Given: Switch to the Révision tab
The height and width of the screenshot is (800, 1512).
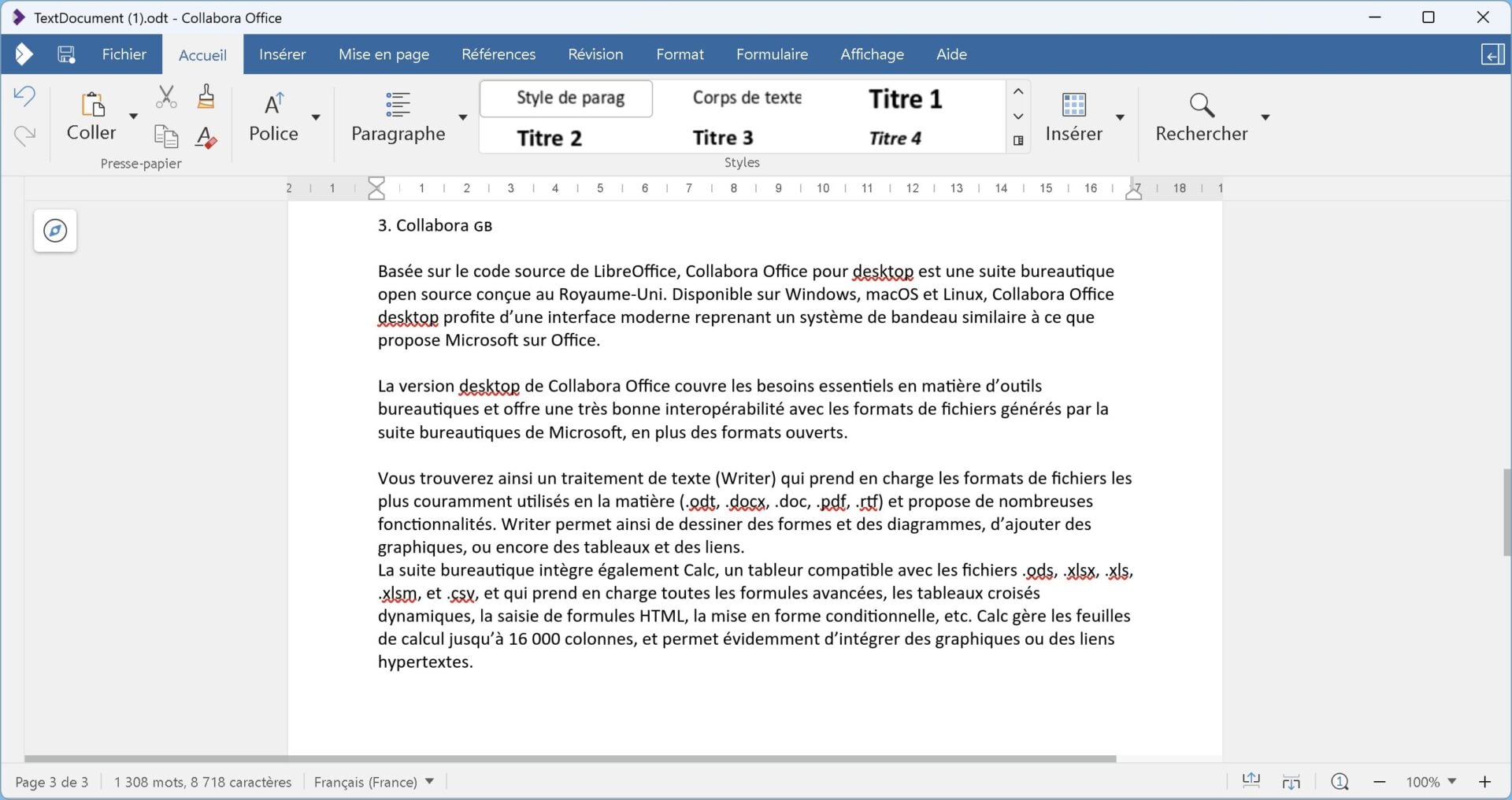Looking at the screenshot, I should coord(595,54).
